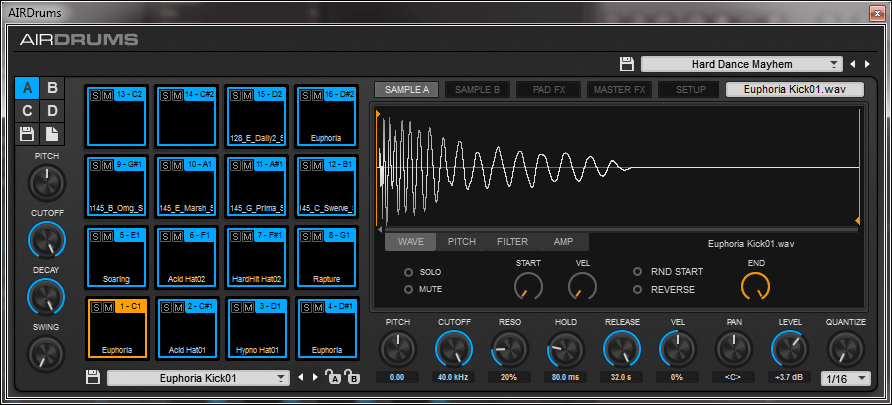Go to the next kit preset with the right arrow
The width and height of the screenshot is (892, 405).
[867, 64]
